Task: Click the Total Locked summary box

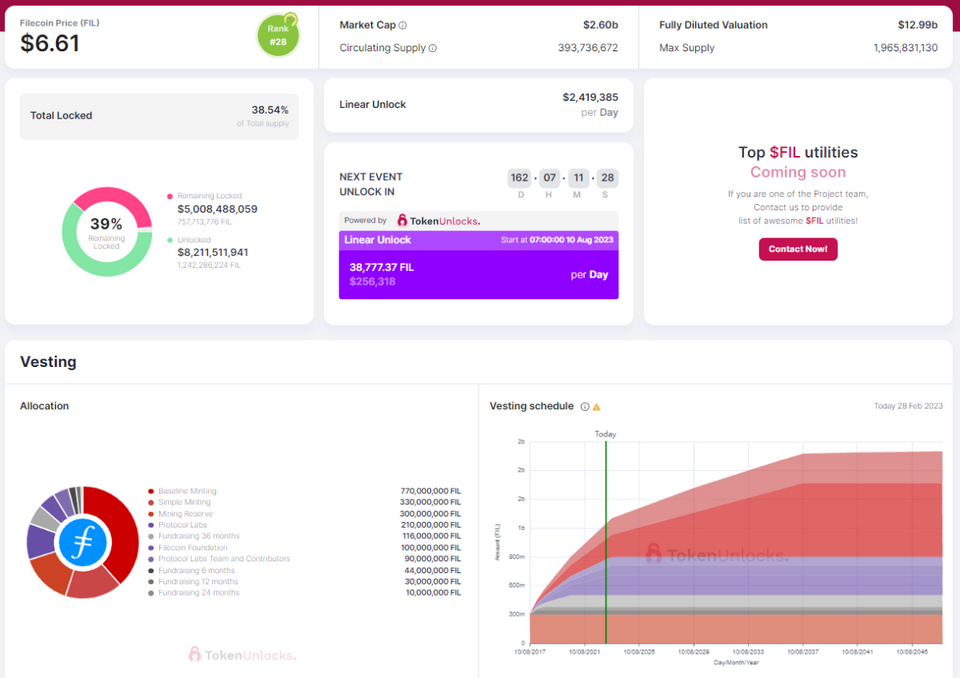Action: coord(159,116)
